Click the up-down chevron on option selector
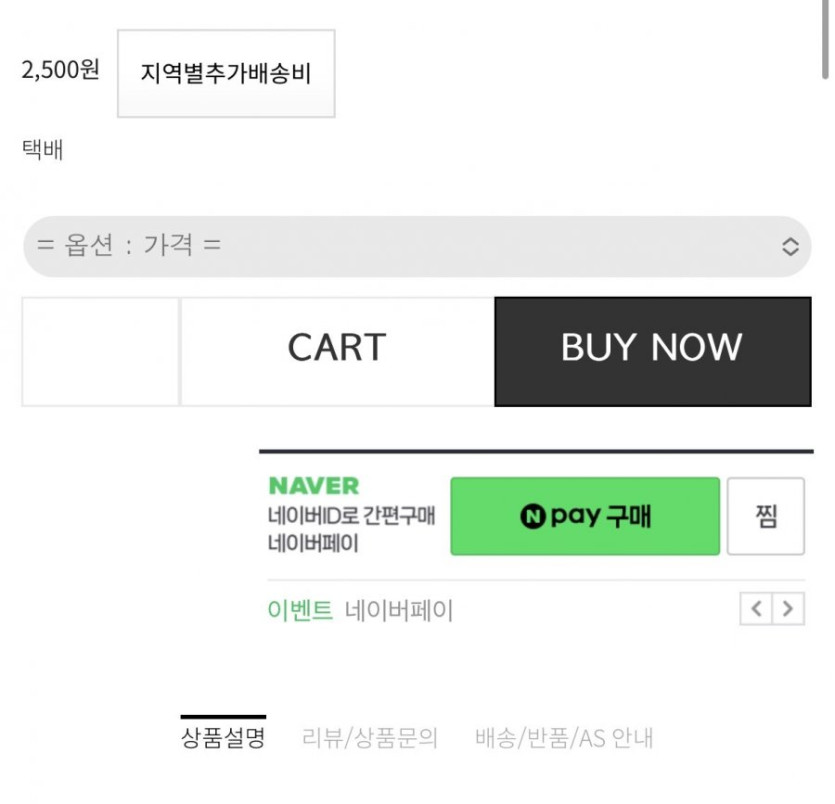The width and height of the screenshot is (835, 804). (789, 246)
